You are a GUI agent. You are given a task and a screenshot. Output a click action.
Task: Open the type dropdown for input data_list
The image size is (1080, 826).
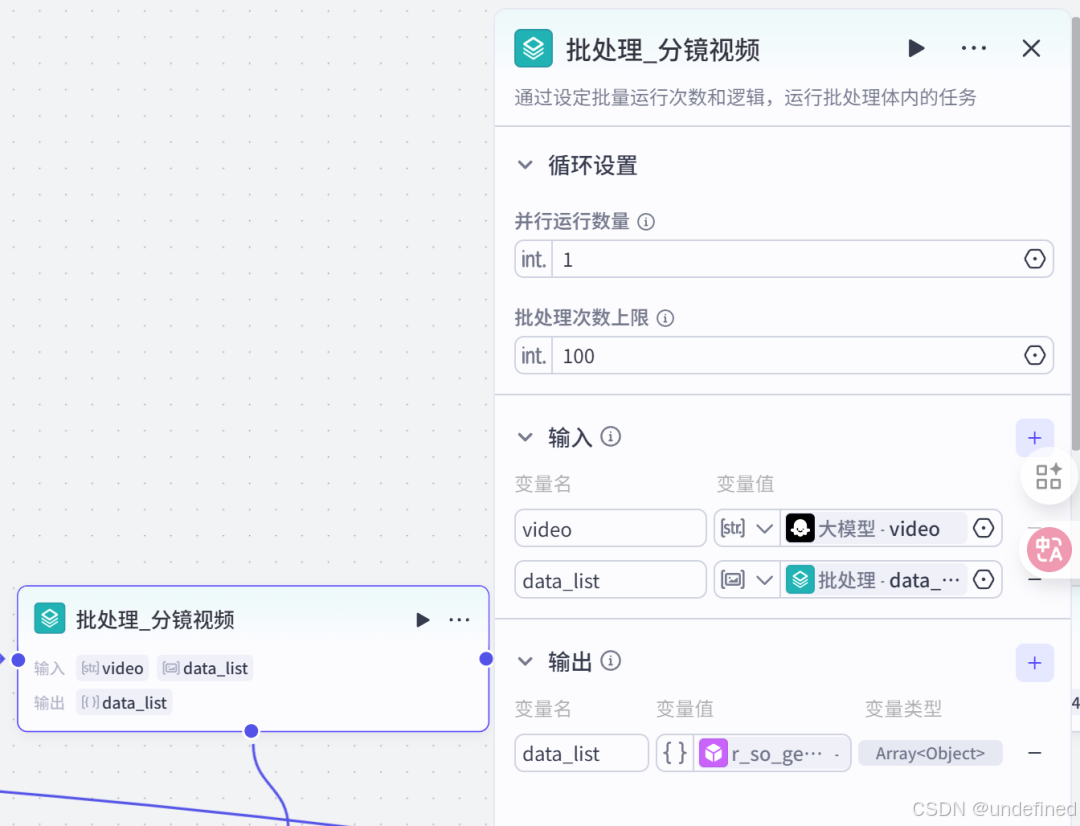[747, 580]
